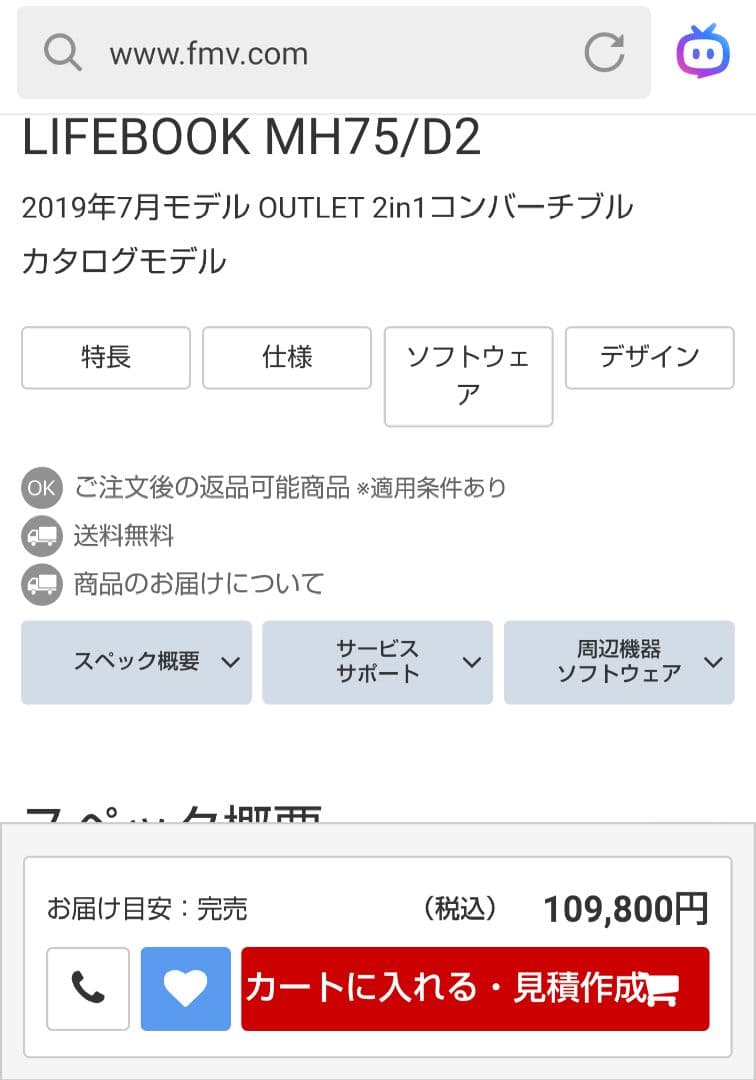Tap the 109,800円 price display

point(628,909)
